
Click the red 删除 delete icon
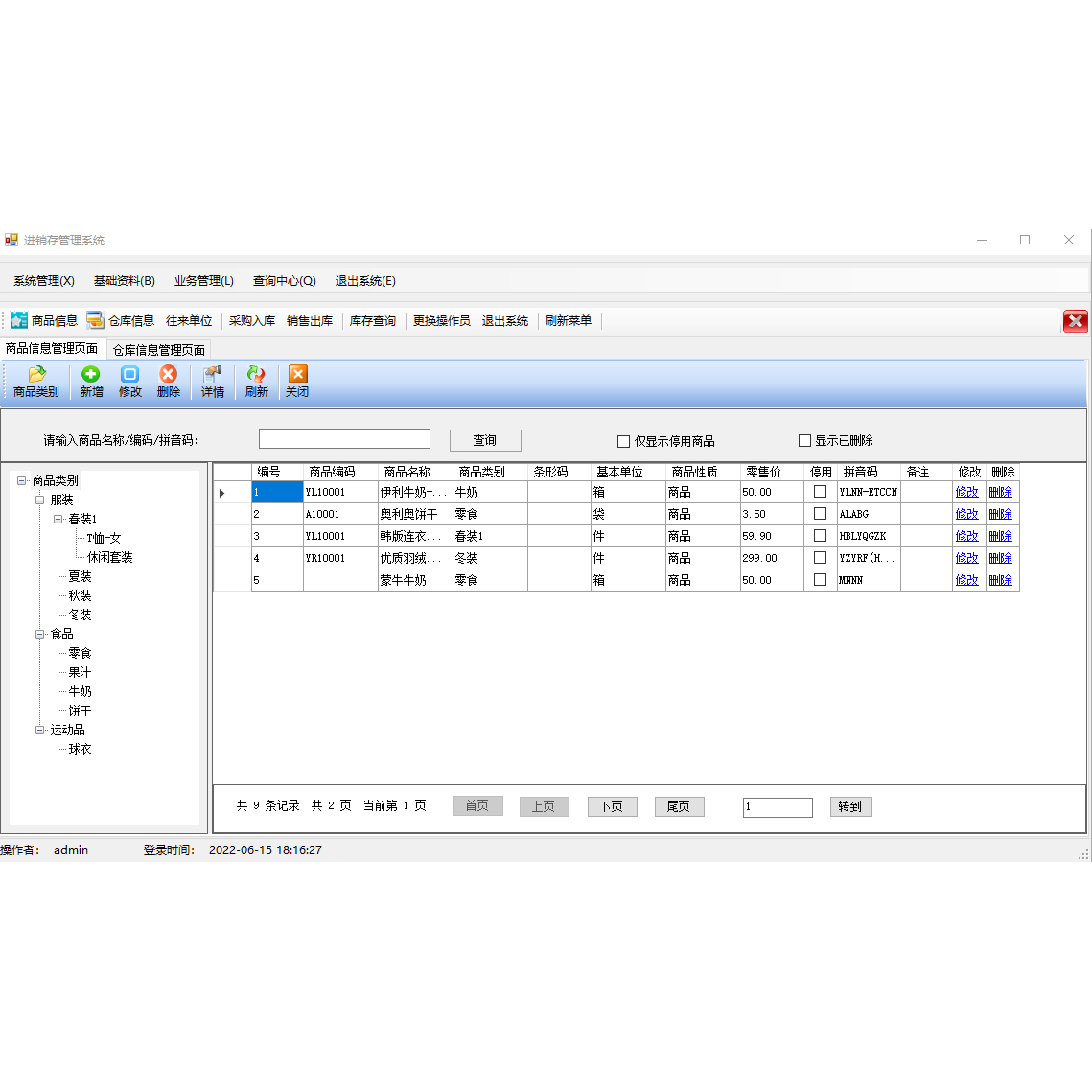[x=168, y=375]
